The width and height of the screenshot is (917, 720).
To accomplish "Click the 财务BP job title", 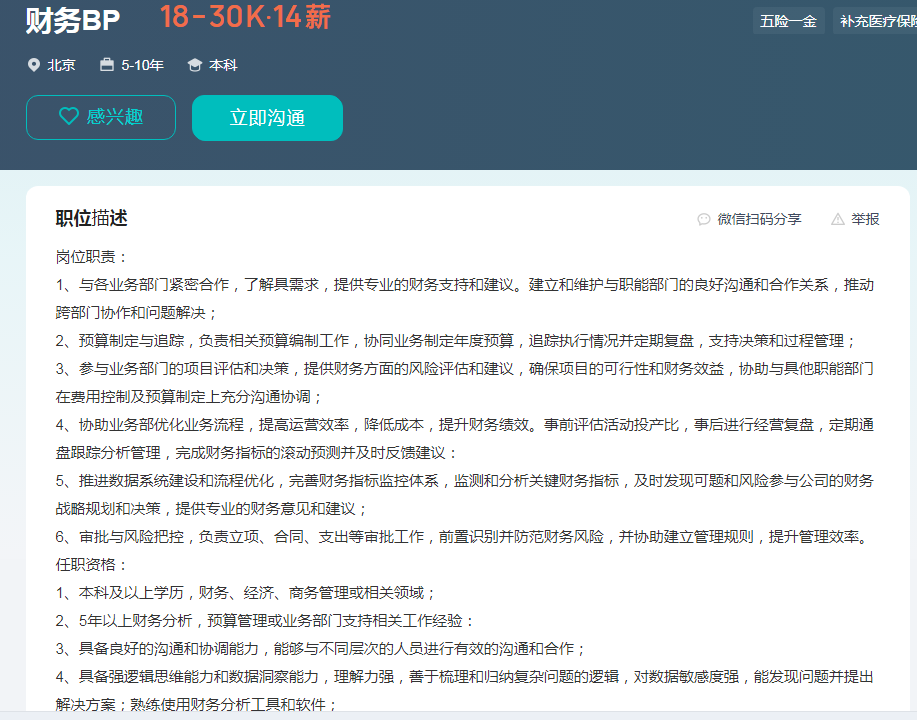I will 73,20.
